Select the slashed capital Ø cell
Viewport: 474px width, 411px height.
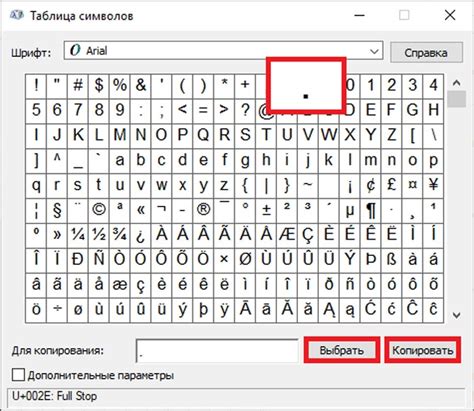245,261
